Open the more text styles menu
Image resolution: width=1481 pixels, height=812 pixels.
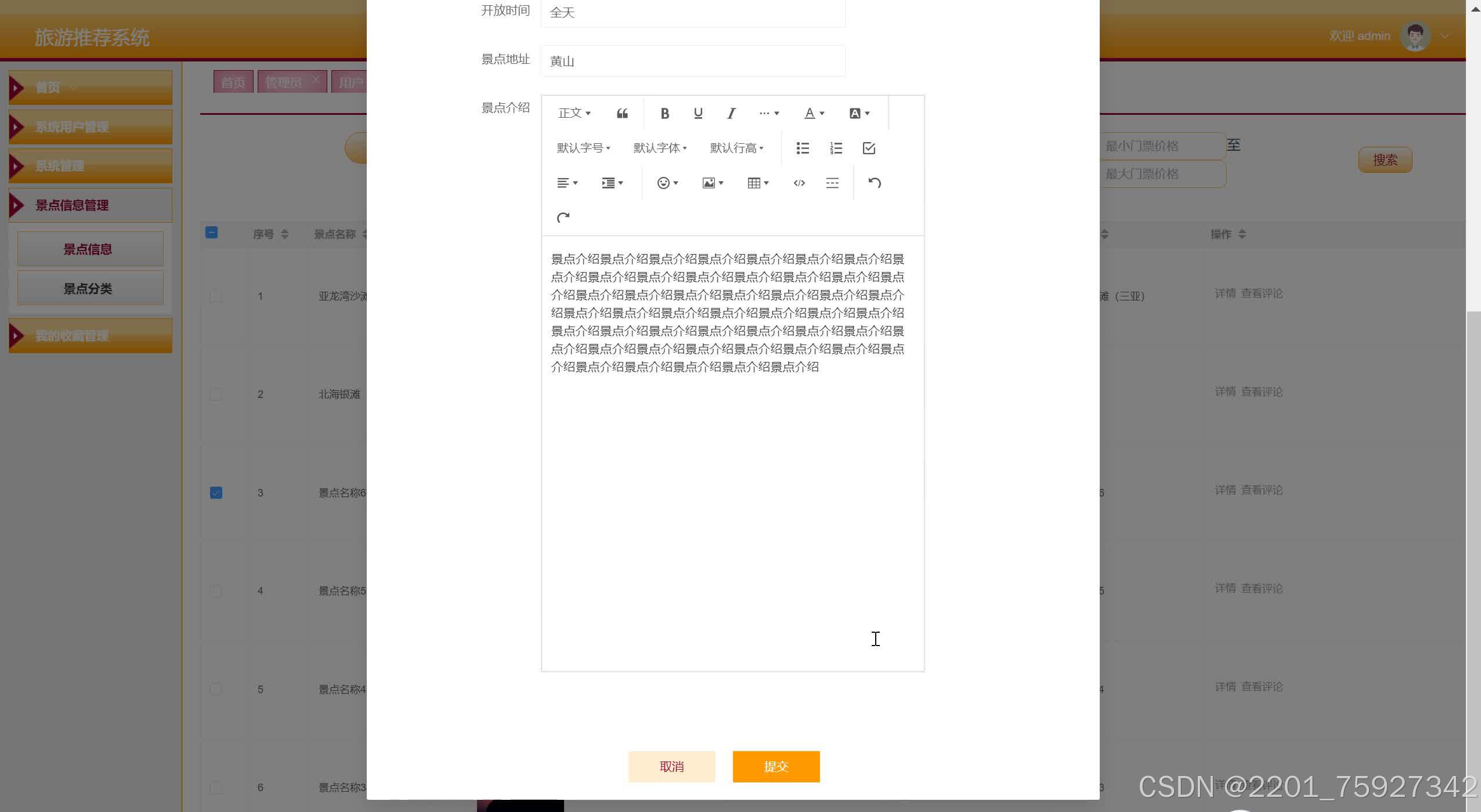pos(769,114)
